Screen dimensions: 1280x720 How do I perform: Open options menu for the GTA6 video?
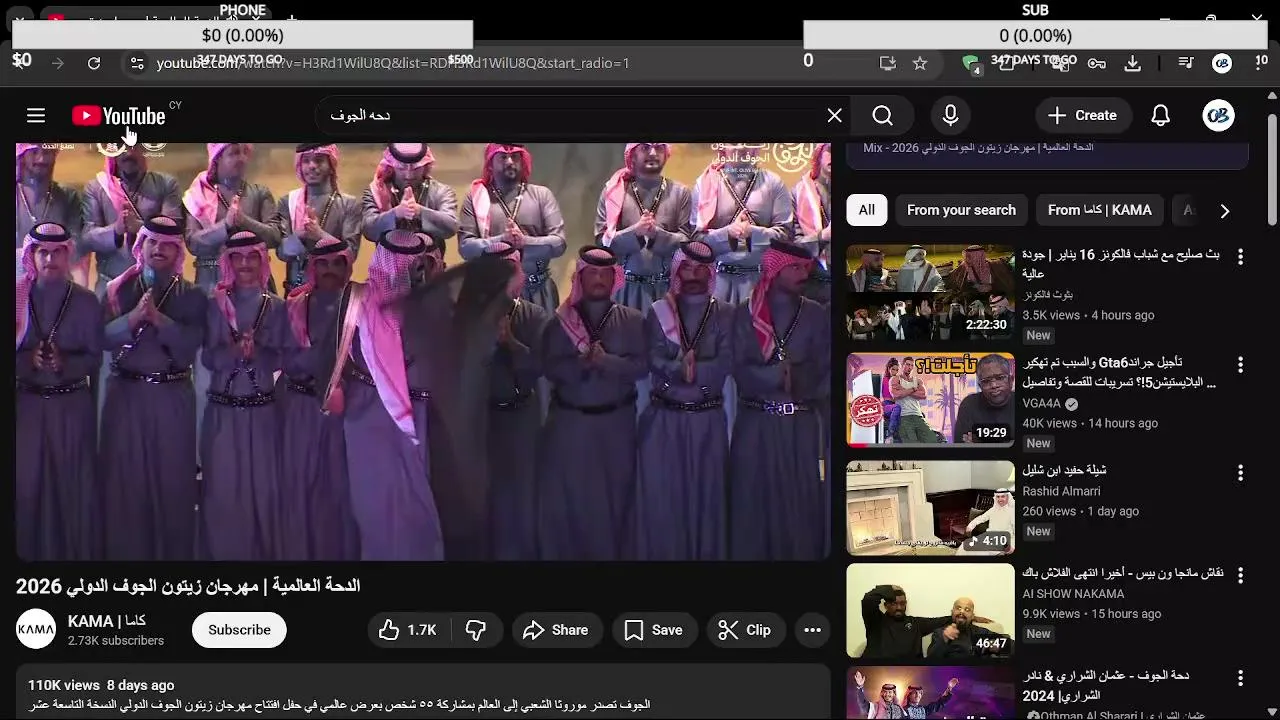pyautogui.click(x=1240, y=365)
